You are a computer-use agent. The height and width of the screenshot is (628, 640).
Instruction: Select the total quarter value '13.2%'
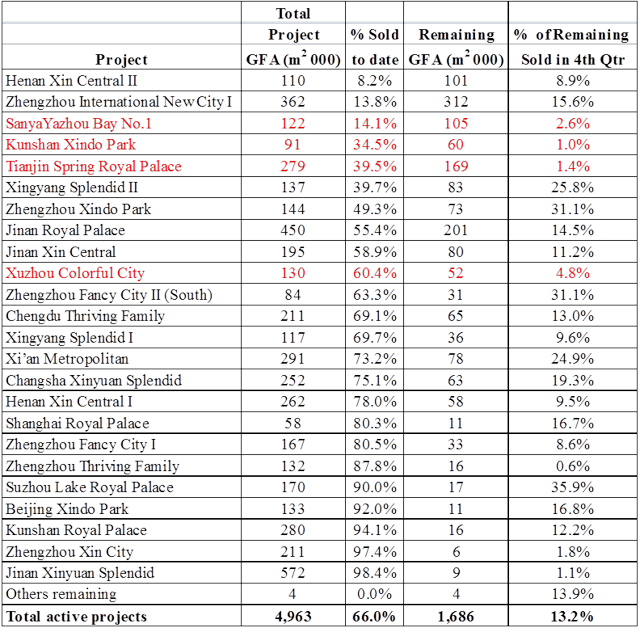(x=573, y=617)
